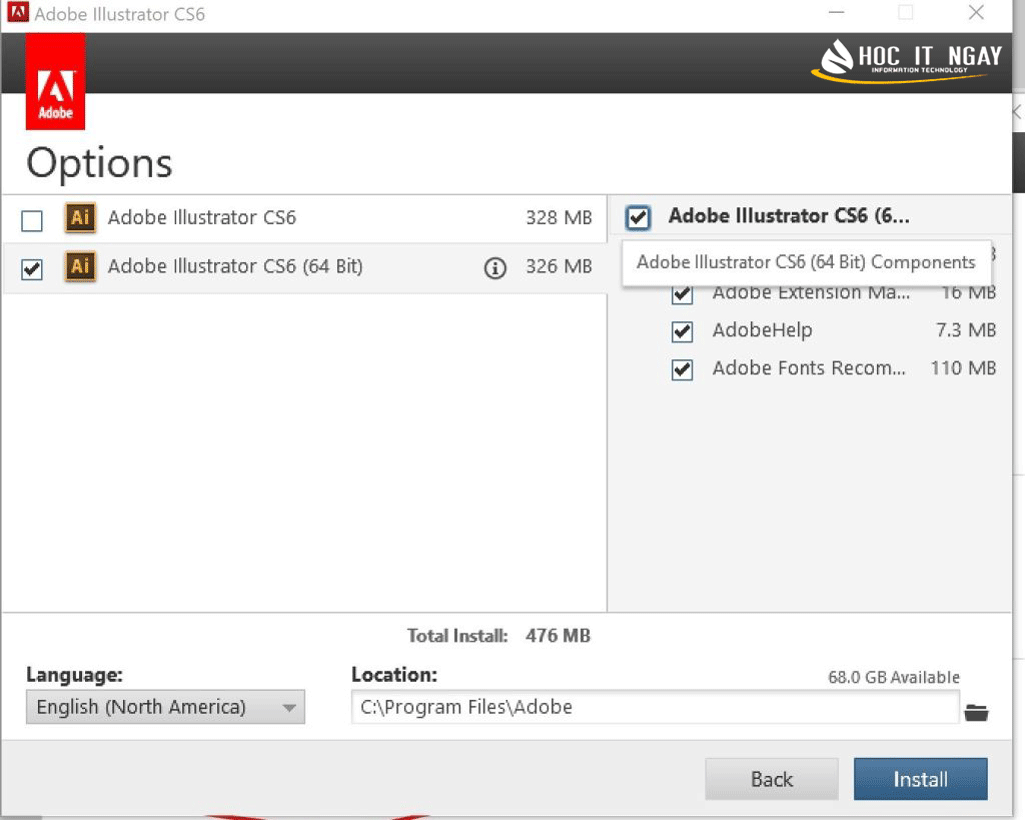Minimize the Adobe Illustrator CS6 installer window
The height and width of the screenshot is (820, 1025).
(x=836, y=12)
